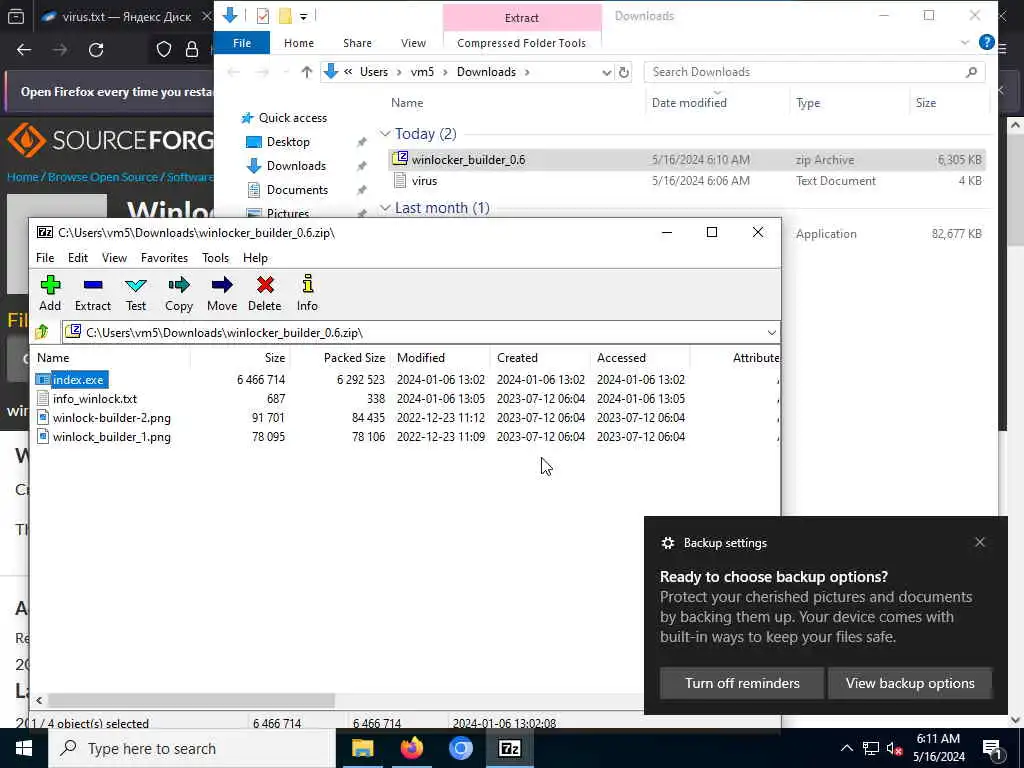Switch to Explorer's Home ribbon tab
The height and width of the screenshot is (768, 1024).
point(298,43)
